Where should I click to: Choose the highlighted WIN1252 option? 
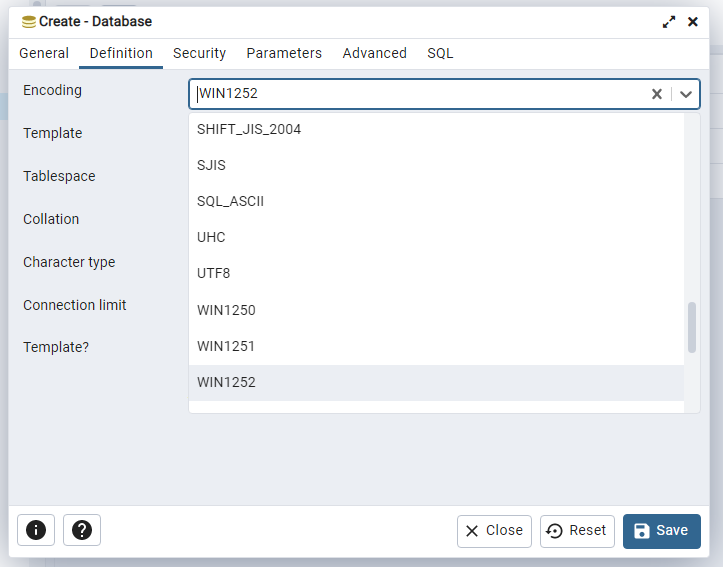click(226, 382)
